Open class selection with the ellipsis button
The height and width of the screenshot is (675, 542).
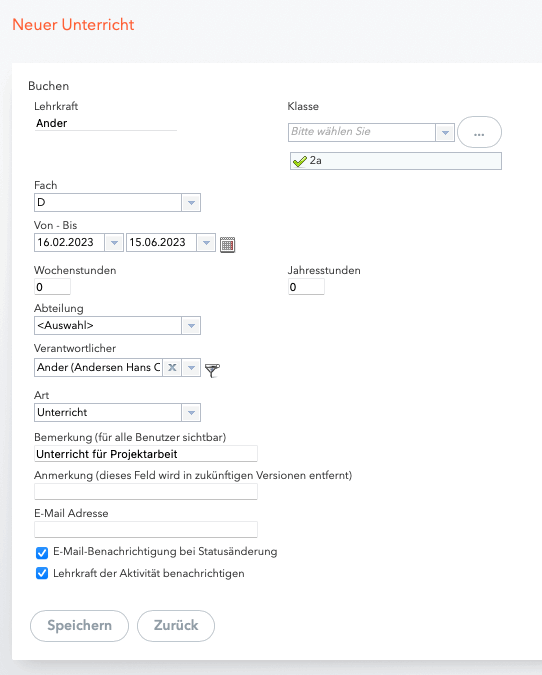pos(479,132)
